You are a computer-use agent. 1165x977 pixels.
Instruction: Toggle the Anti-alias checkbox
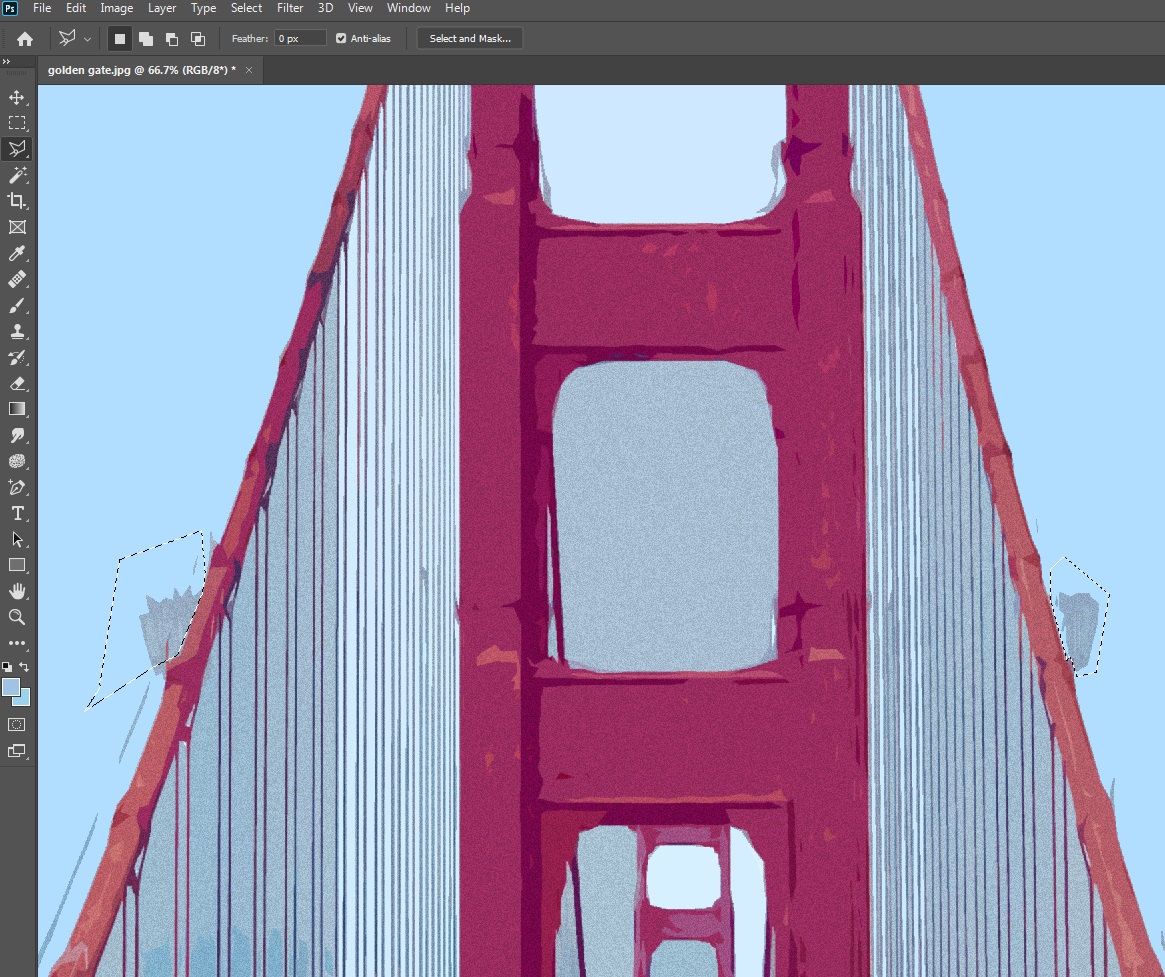coord(341,39)
